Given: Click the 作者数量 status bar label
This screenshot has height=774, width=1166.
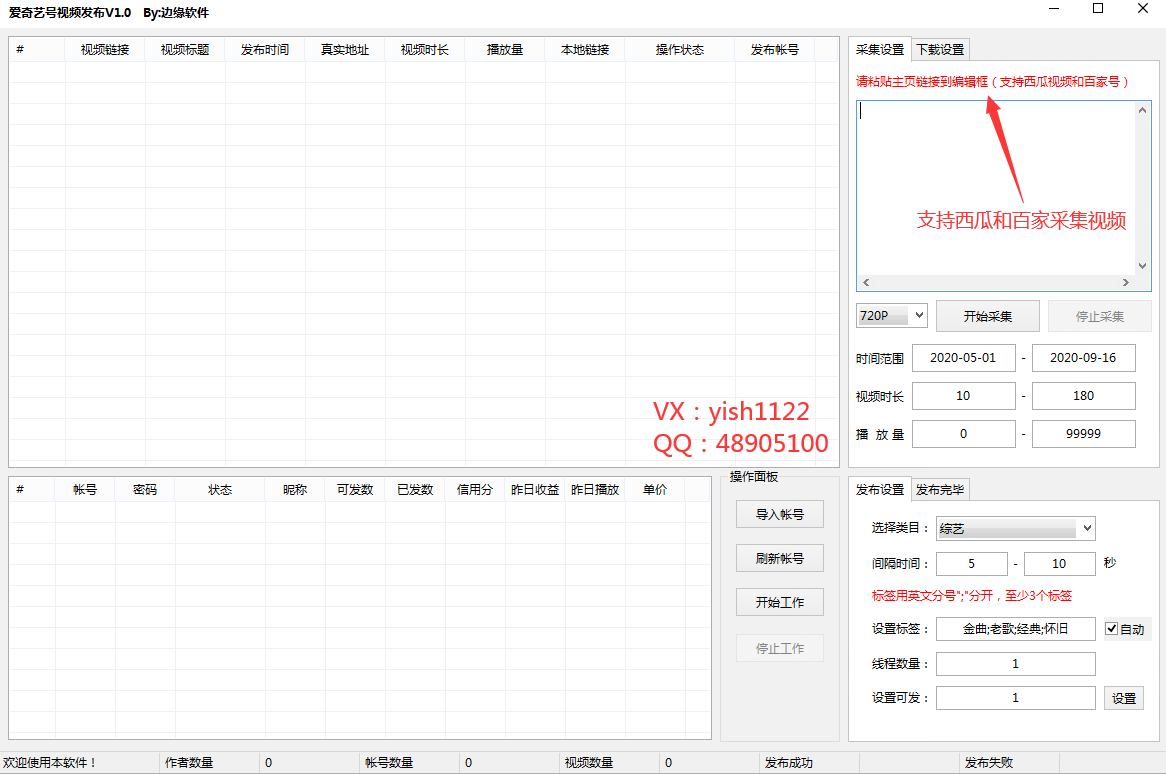Looking at the screenshot, I should (189, 763).
